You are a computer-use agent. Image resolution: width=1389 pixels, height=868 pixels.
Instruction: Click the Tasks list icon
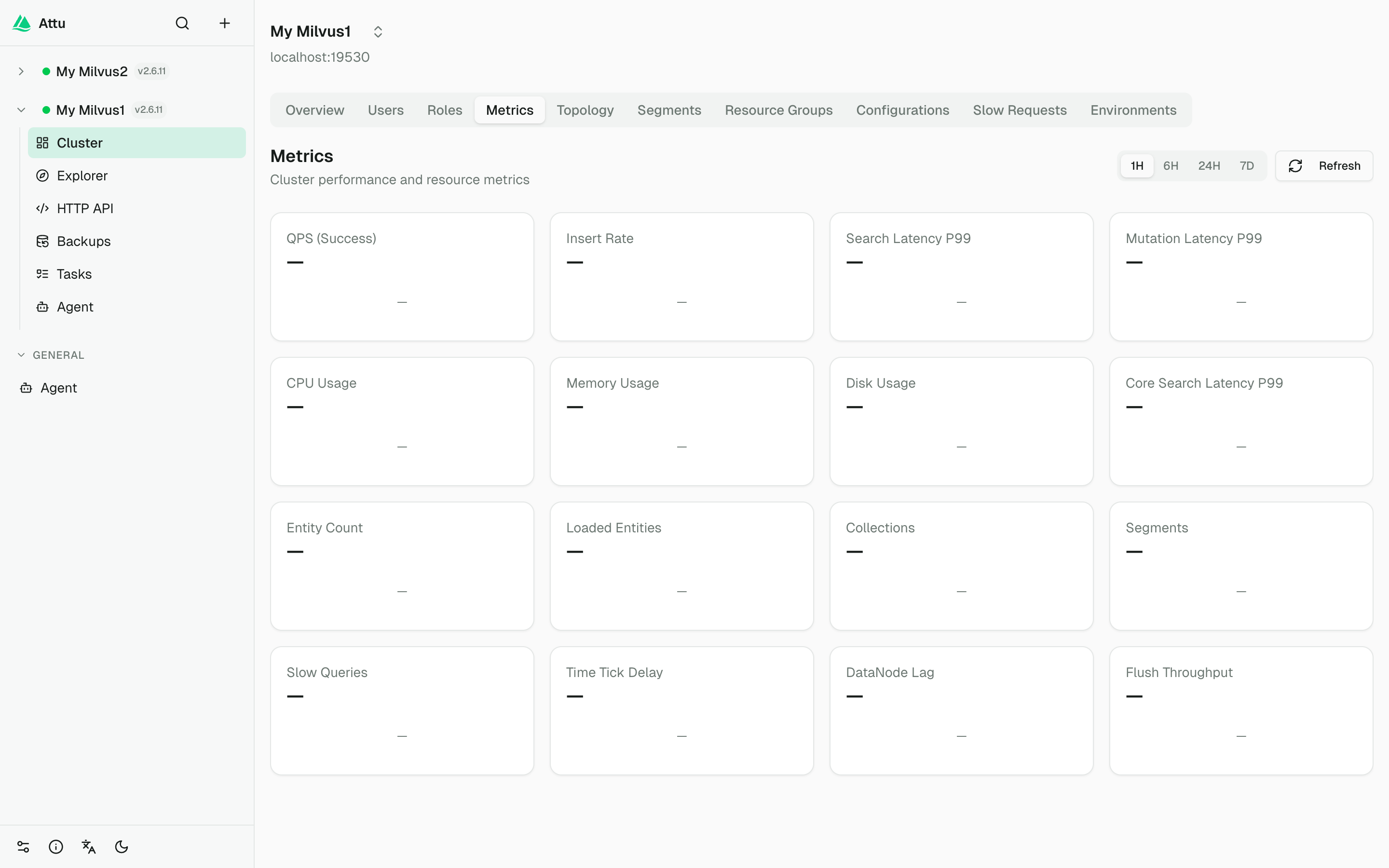click(42, 274)
